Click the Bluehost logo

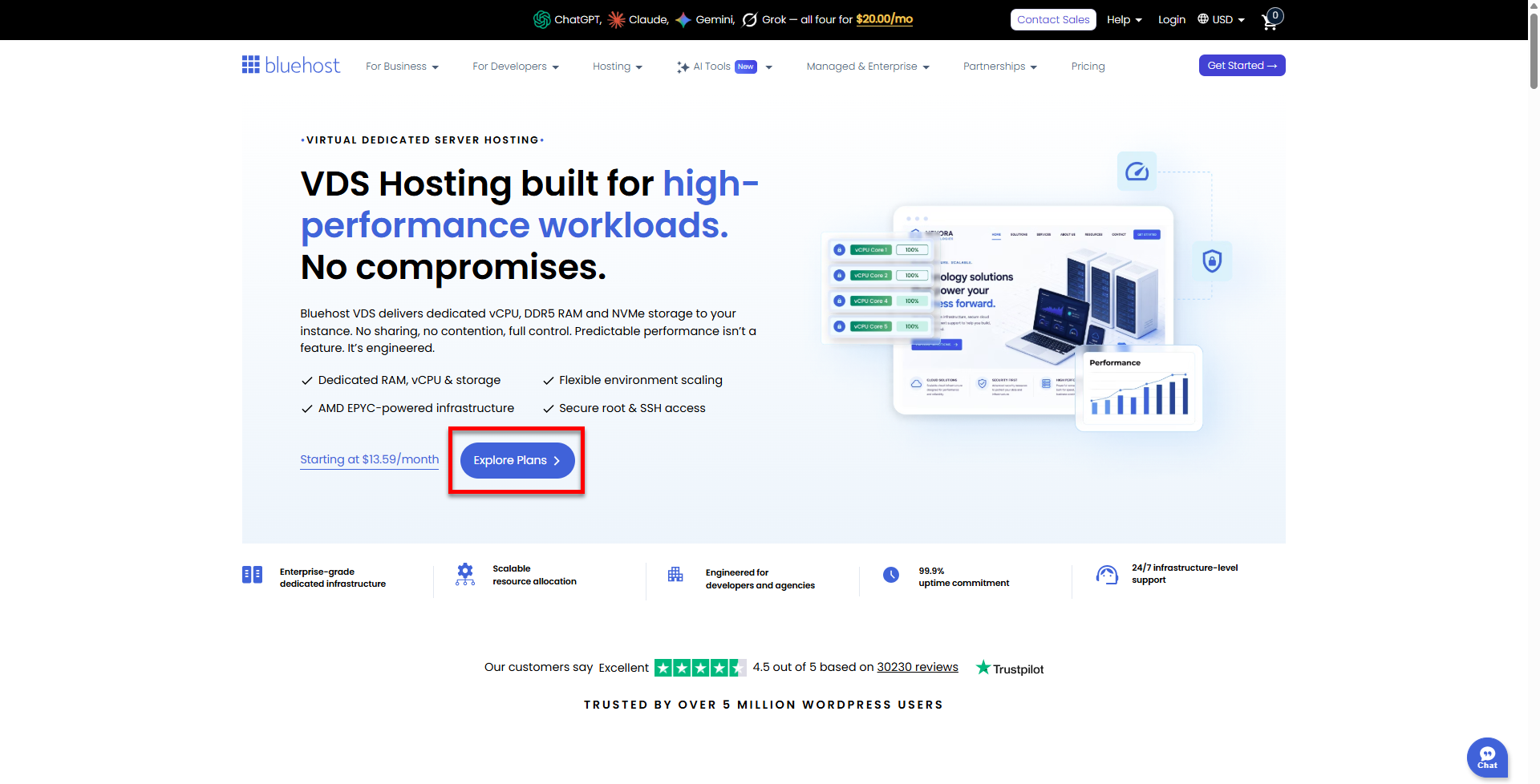(290, 65)
